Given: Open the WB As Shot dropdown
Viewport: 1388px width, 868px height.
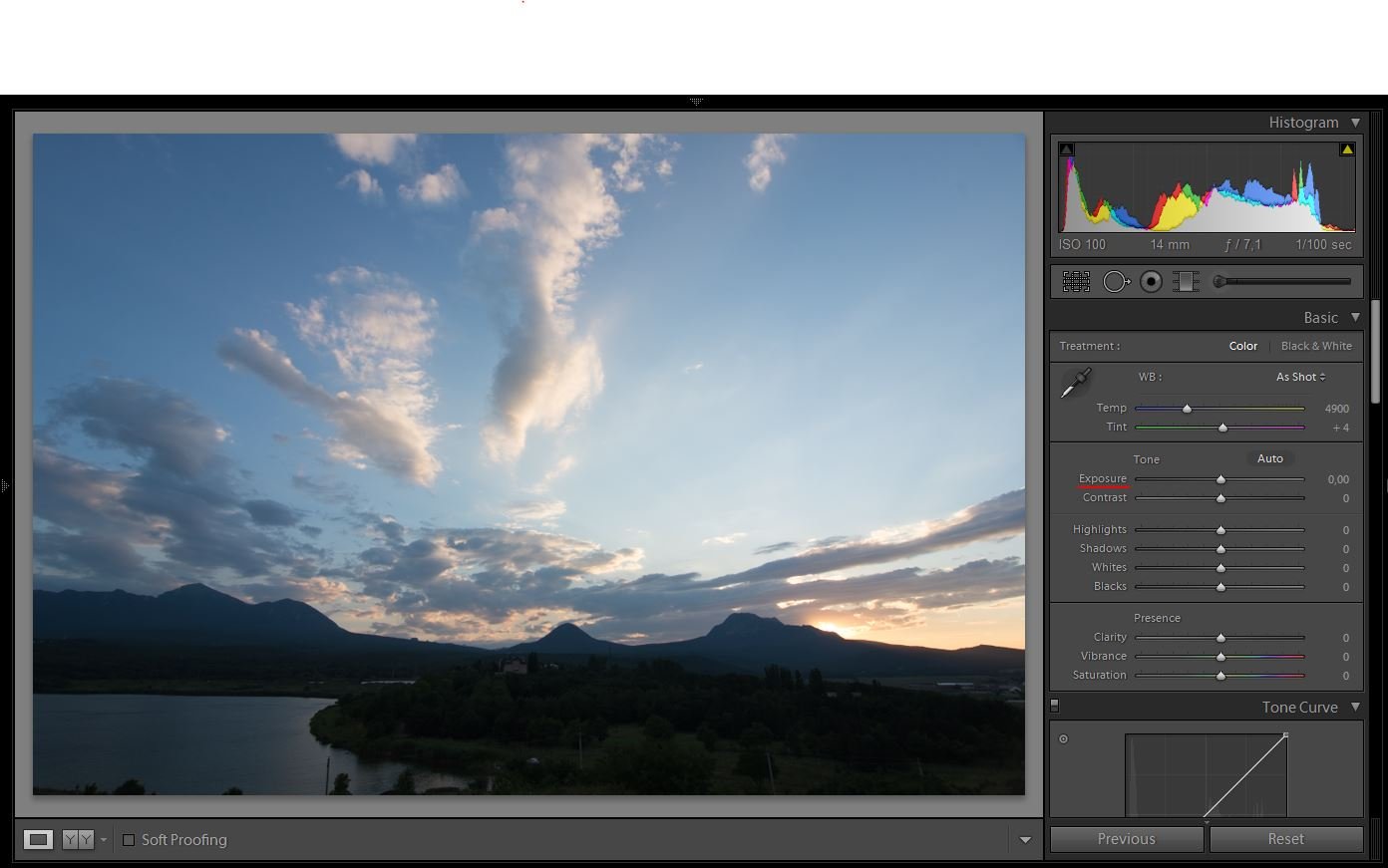Looking at the screenshot, I should coord(1300,377).
